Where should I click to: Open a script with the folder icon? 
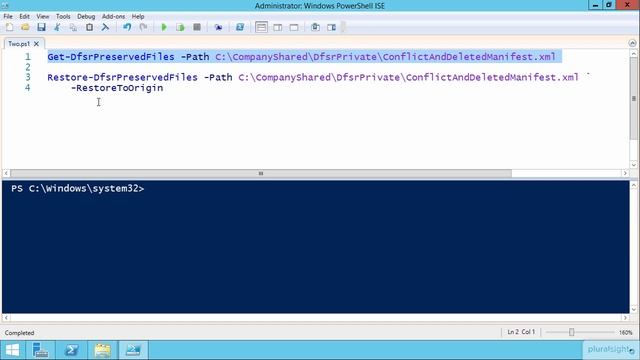click(x=25, y=27)
